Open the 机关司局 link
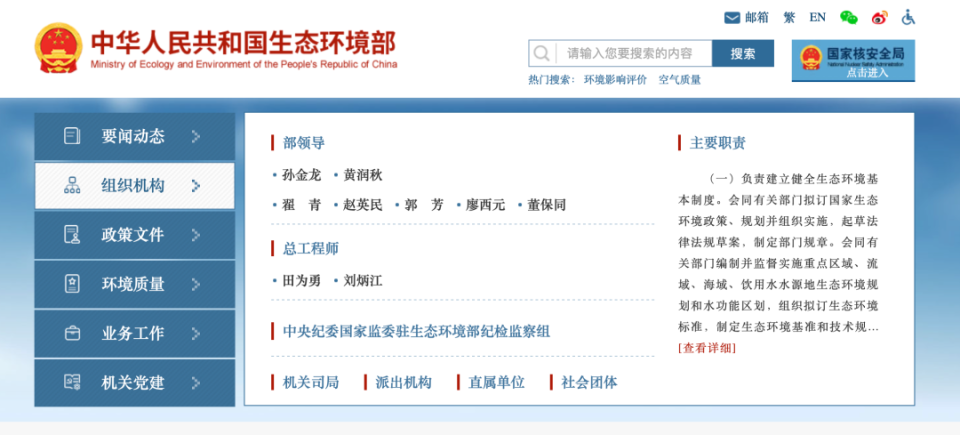The image size is (960, 435). pyautogui.click(x=310, y=383)
